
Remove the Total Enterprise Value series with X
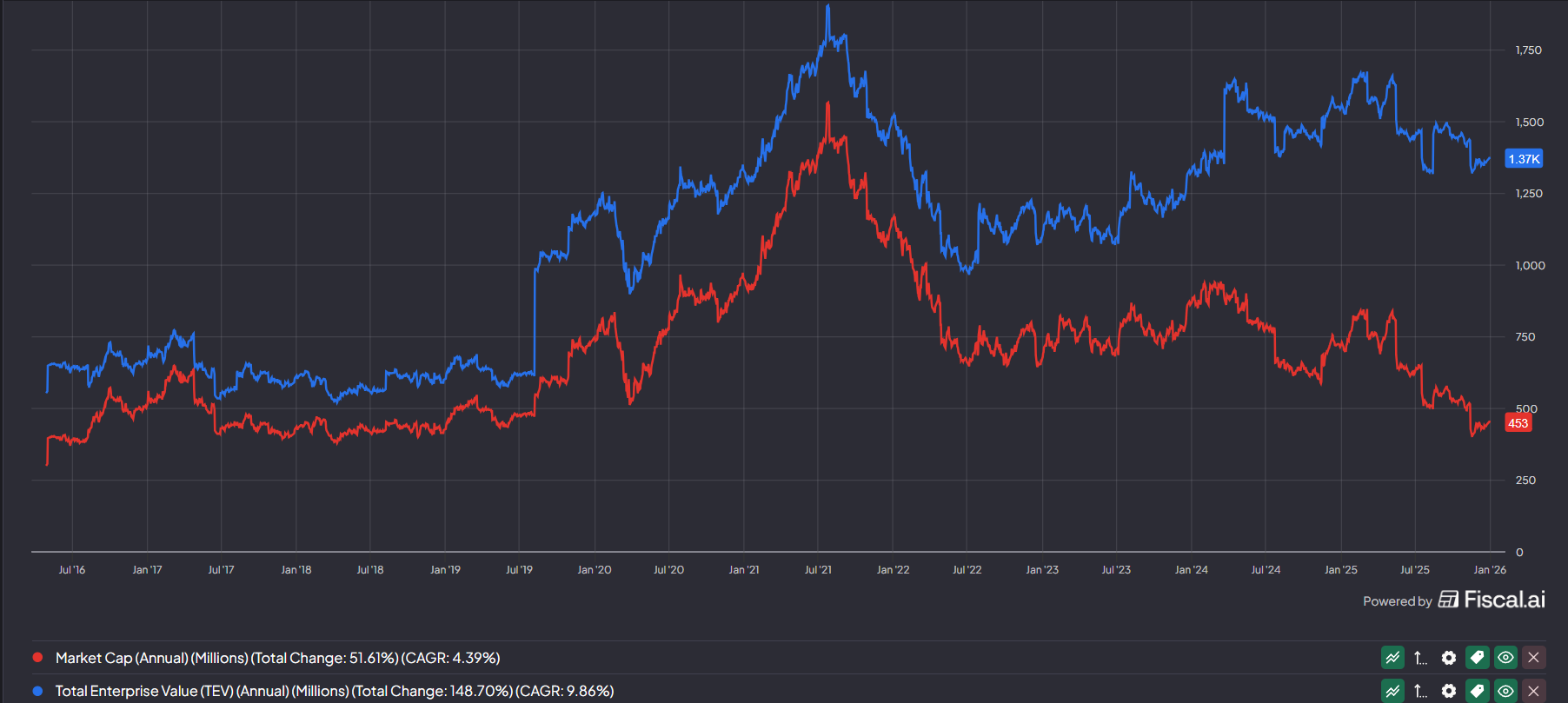click(x=1534, y=691)
